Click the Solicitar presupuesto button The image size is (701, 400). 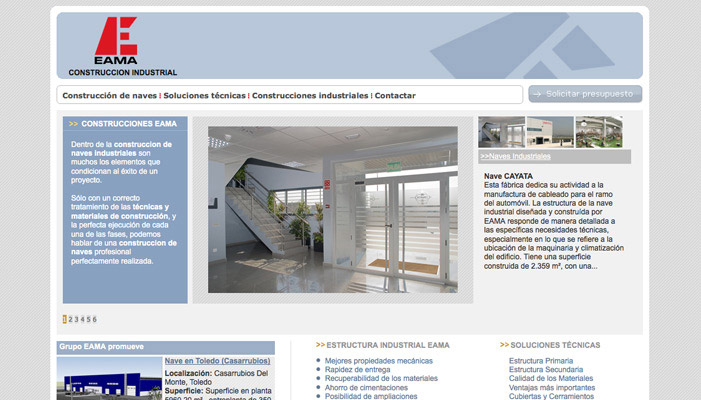[585, 94]
